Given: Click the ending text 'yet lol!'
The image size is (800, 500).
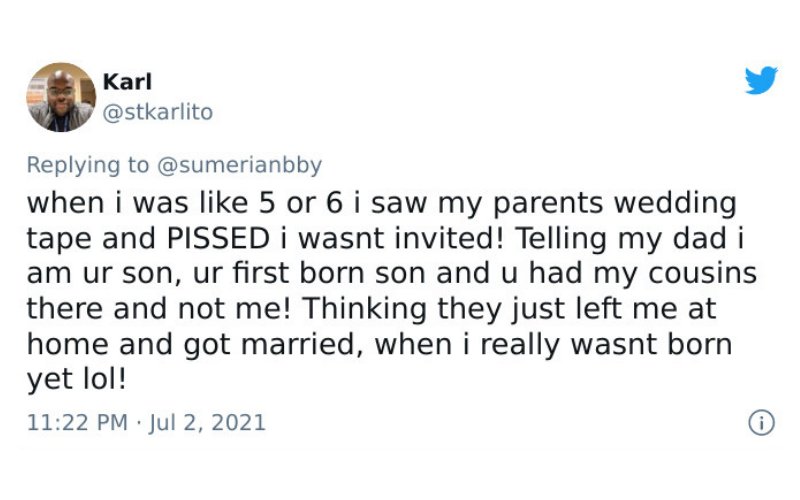Looking at the screenshot, I should tap(77, 380).
